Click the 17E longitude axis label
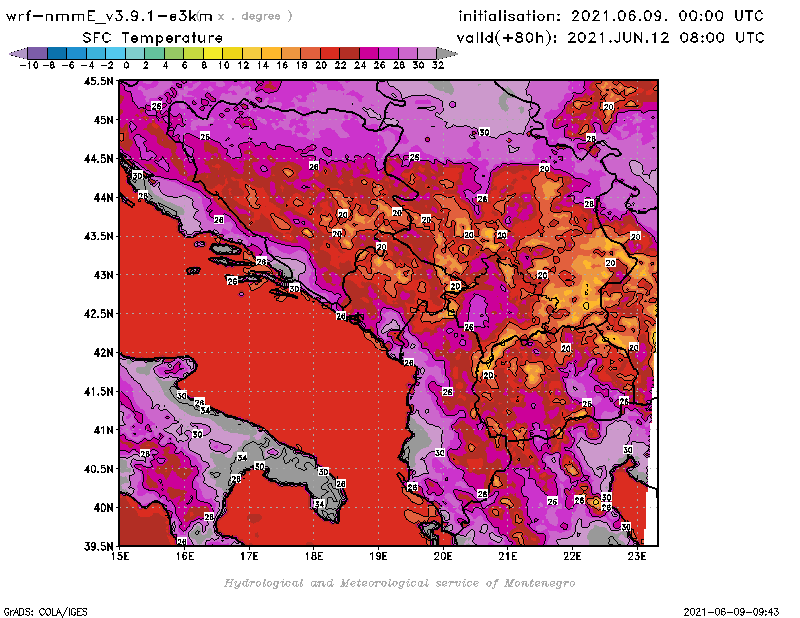This screenshot has width=800, height=618. (249, 556)
